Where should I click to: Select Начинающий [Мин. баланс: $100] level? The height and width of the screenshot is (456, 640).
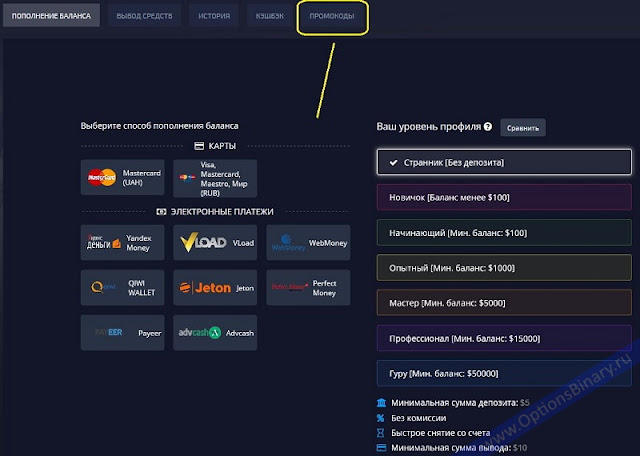504,233
